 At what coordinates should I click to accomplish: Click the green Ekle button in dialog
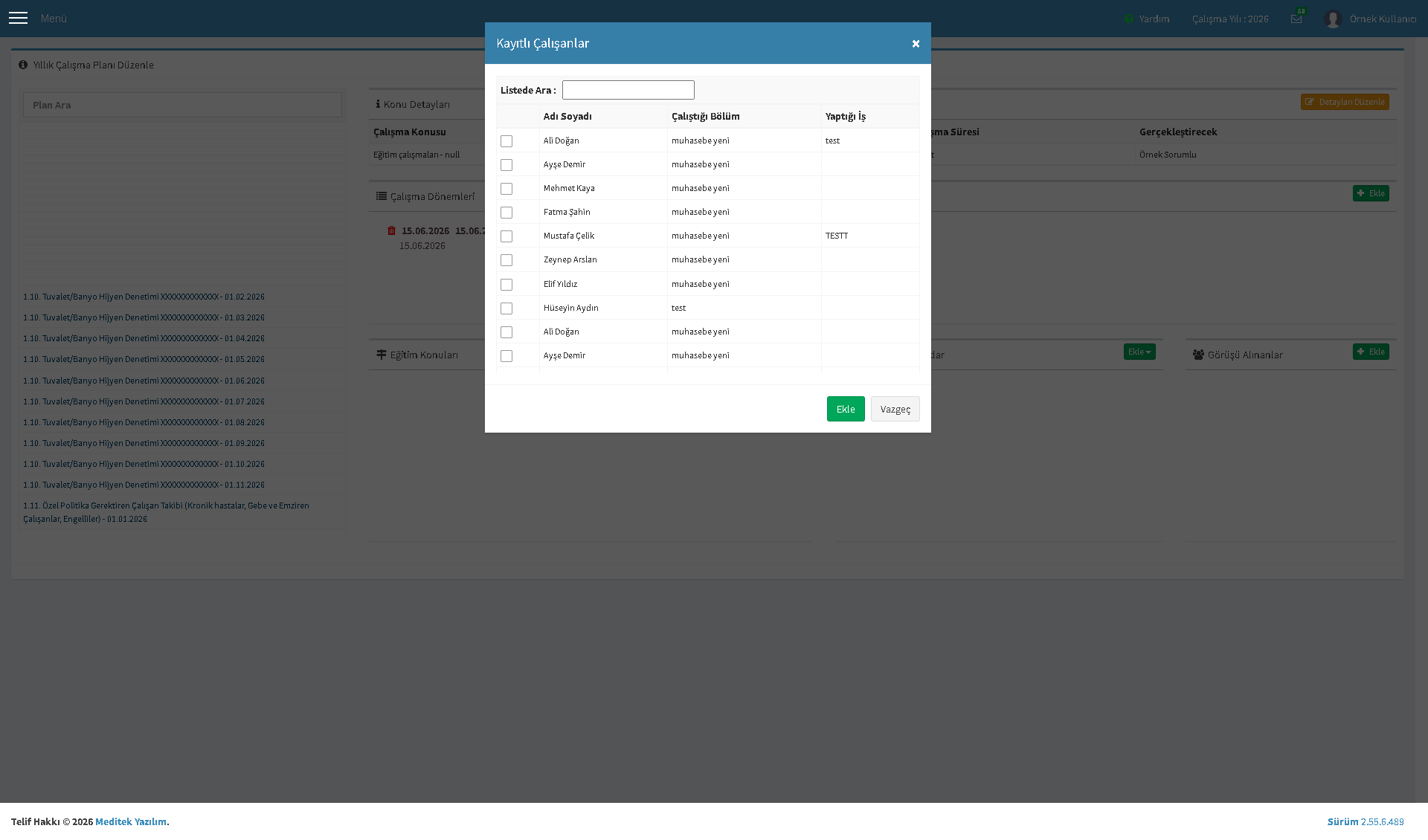click(846, 409)
